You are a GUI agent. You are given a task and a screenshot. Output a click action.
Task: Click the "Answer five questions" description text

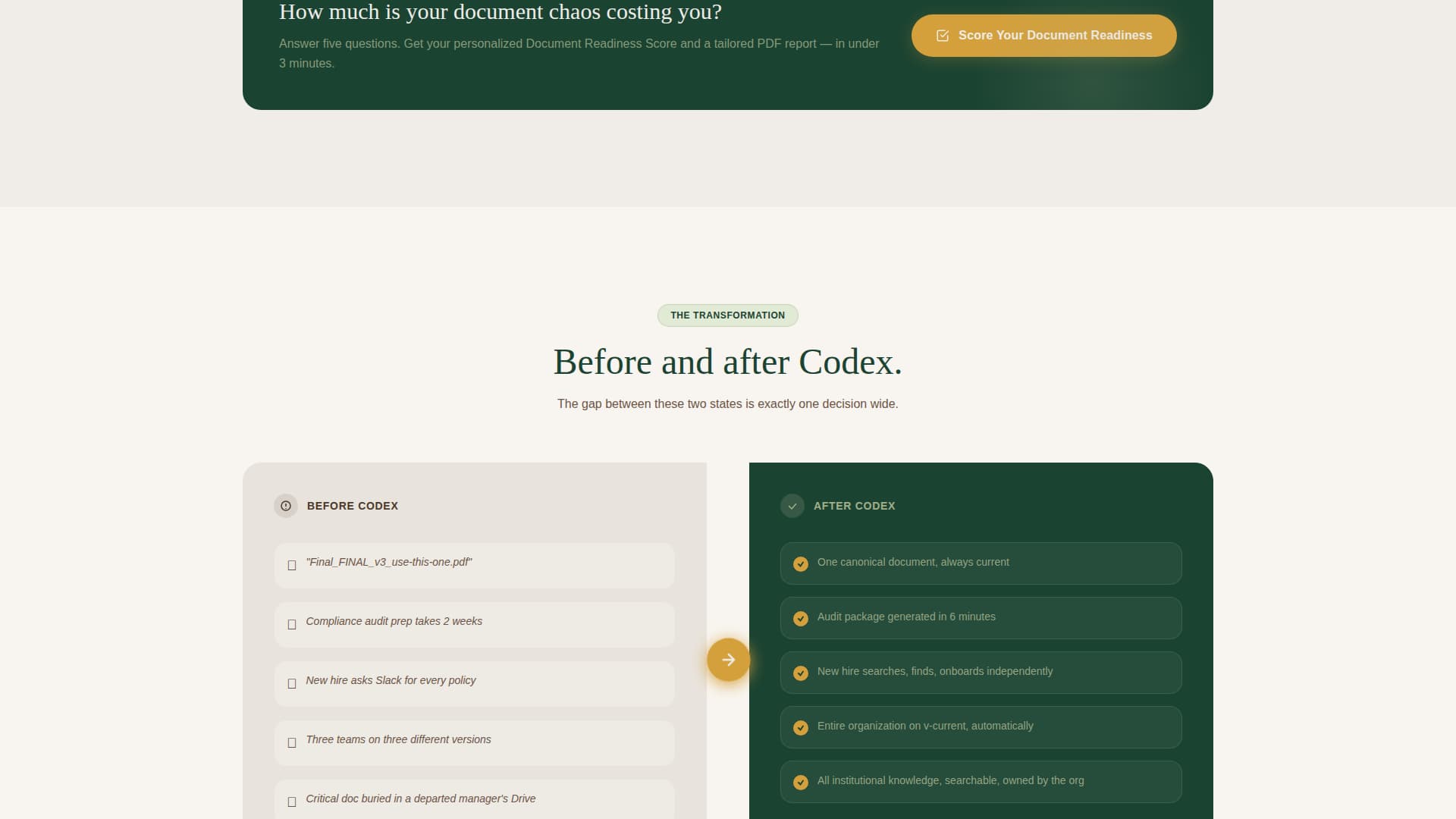tap(579, 53)
